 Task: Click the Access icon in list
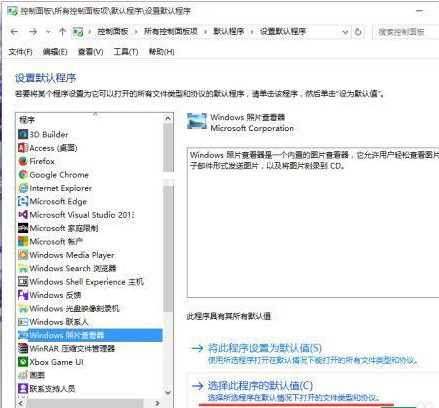point(23,148)
